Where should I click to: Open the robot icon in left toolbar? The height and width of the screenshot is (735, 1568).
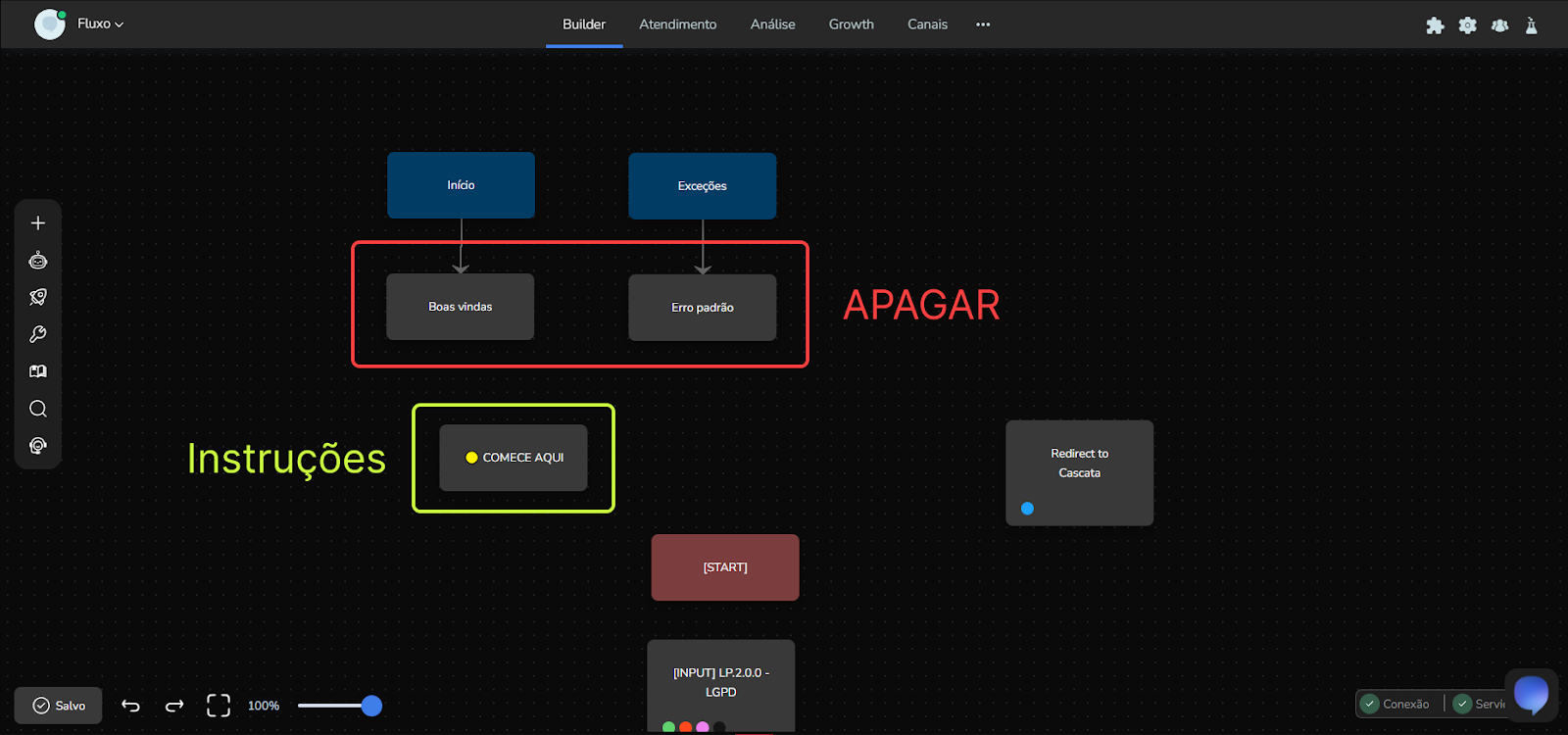click(38, 261)
